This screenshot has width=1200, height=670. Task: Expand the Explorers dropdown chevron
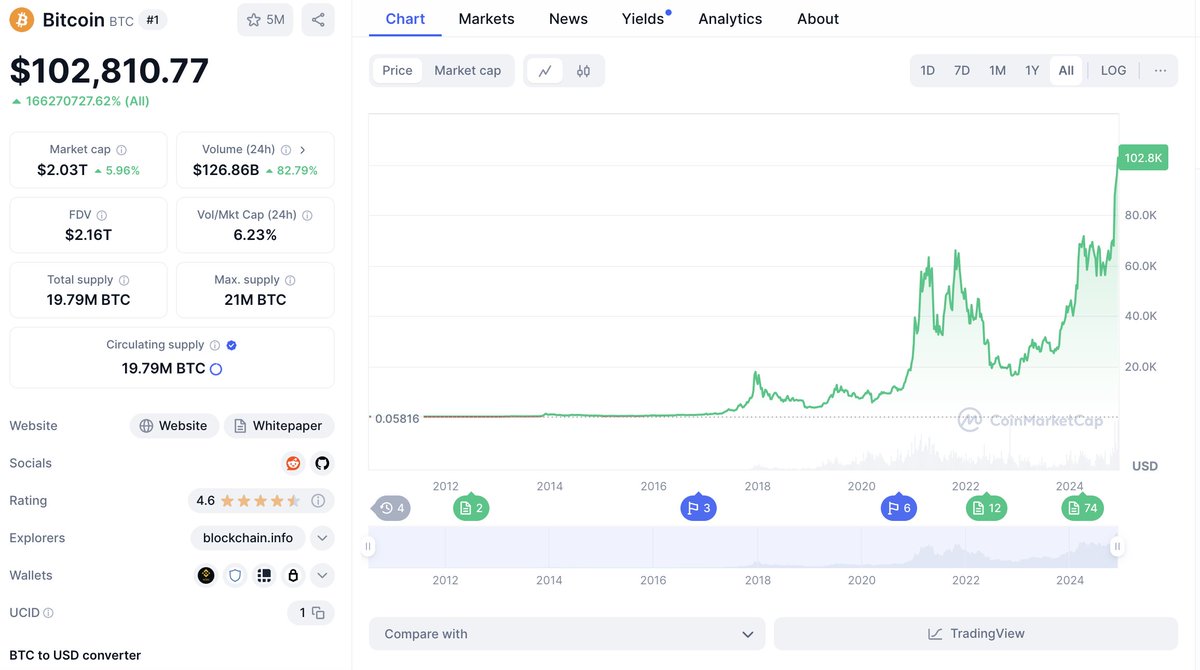pos(322,538)
